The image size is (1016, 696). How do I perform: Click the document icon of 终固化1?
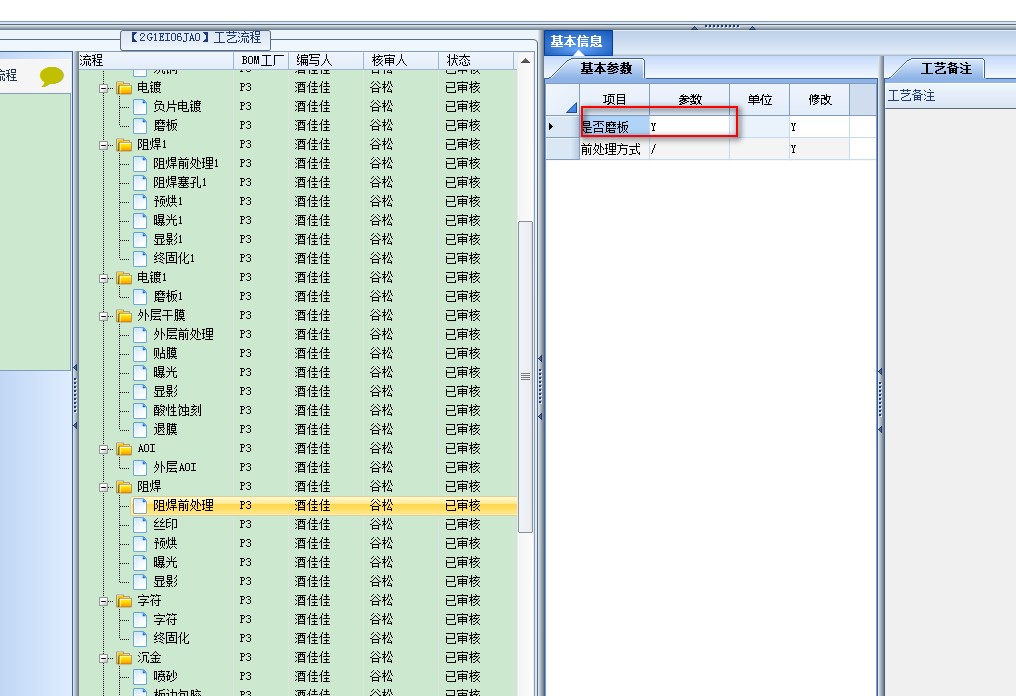140,259
